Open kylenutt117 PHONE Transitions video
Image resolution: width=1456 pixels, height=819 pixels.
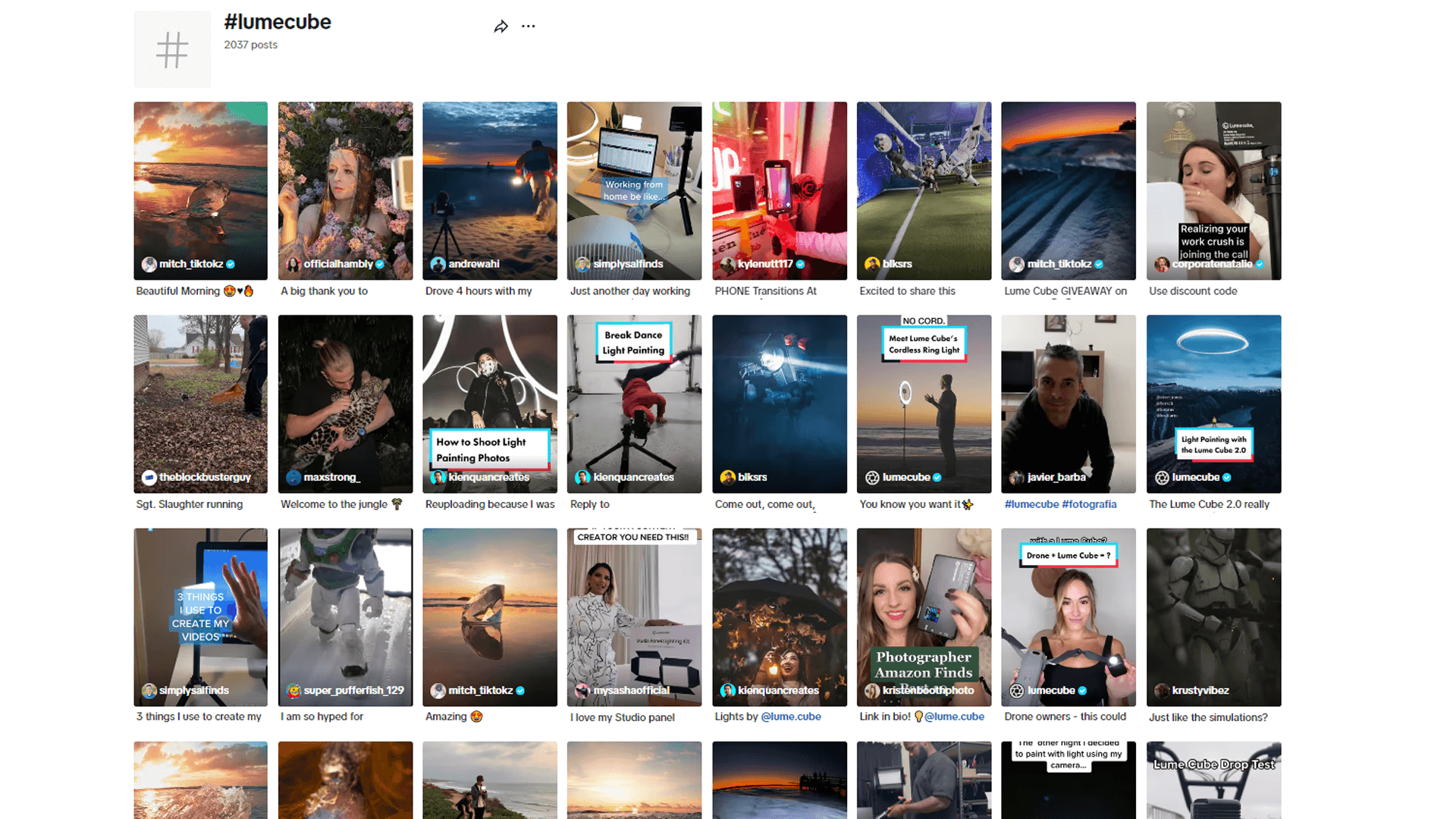780,191
